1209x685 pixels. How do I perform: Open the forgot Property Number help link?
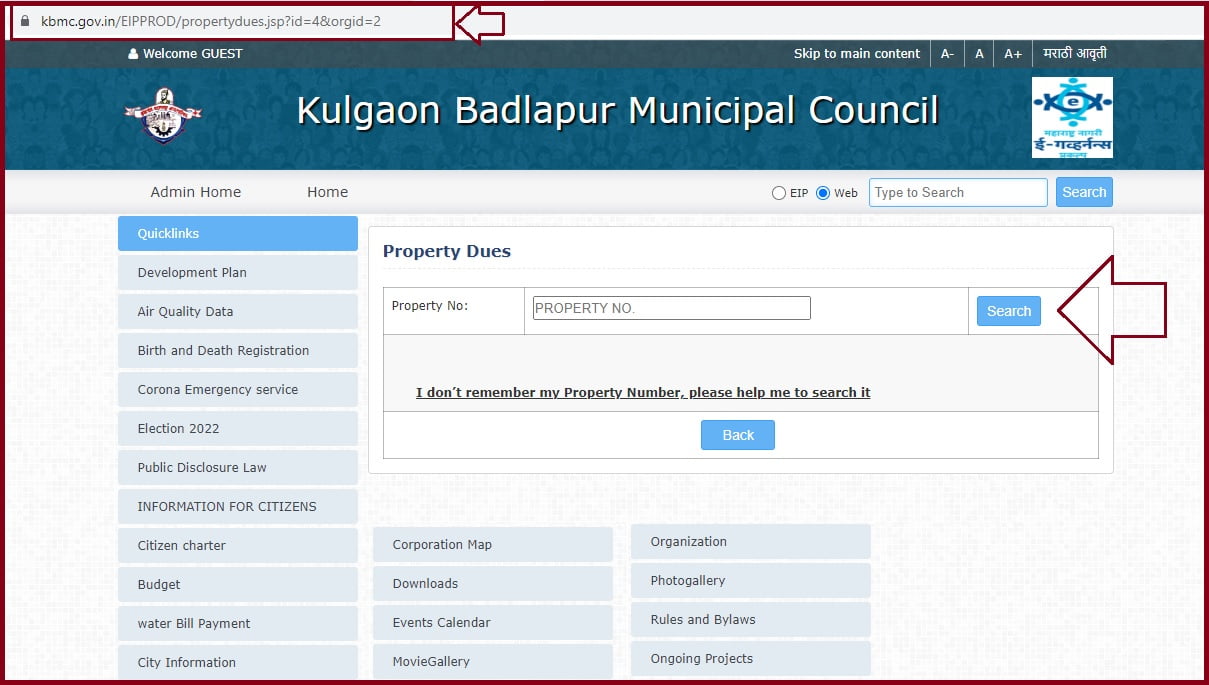tap(643, 393)
